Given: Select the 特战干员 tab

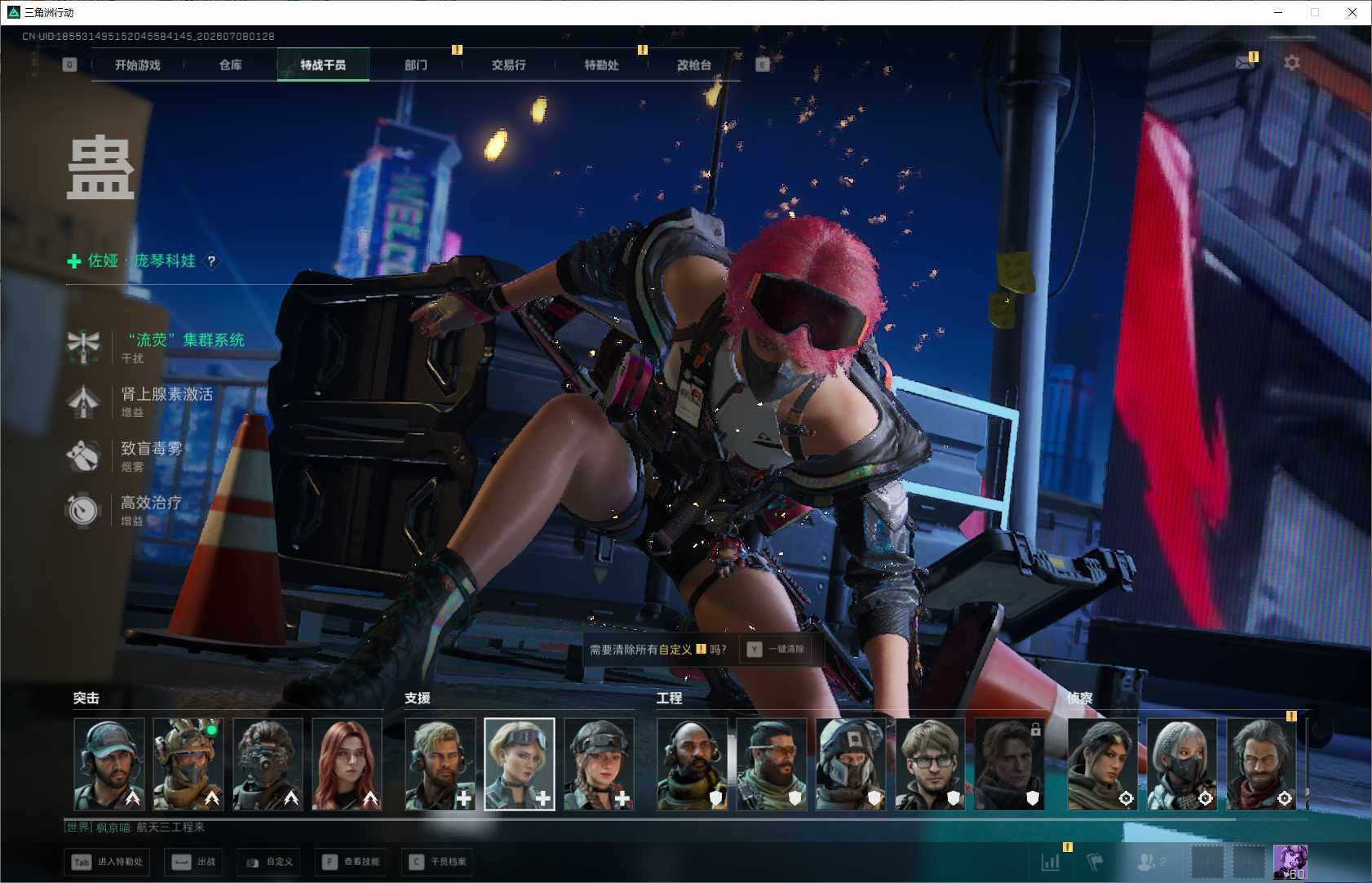Looking at the screenshot, I should tap(323, 64).
